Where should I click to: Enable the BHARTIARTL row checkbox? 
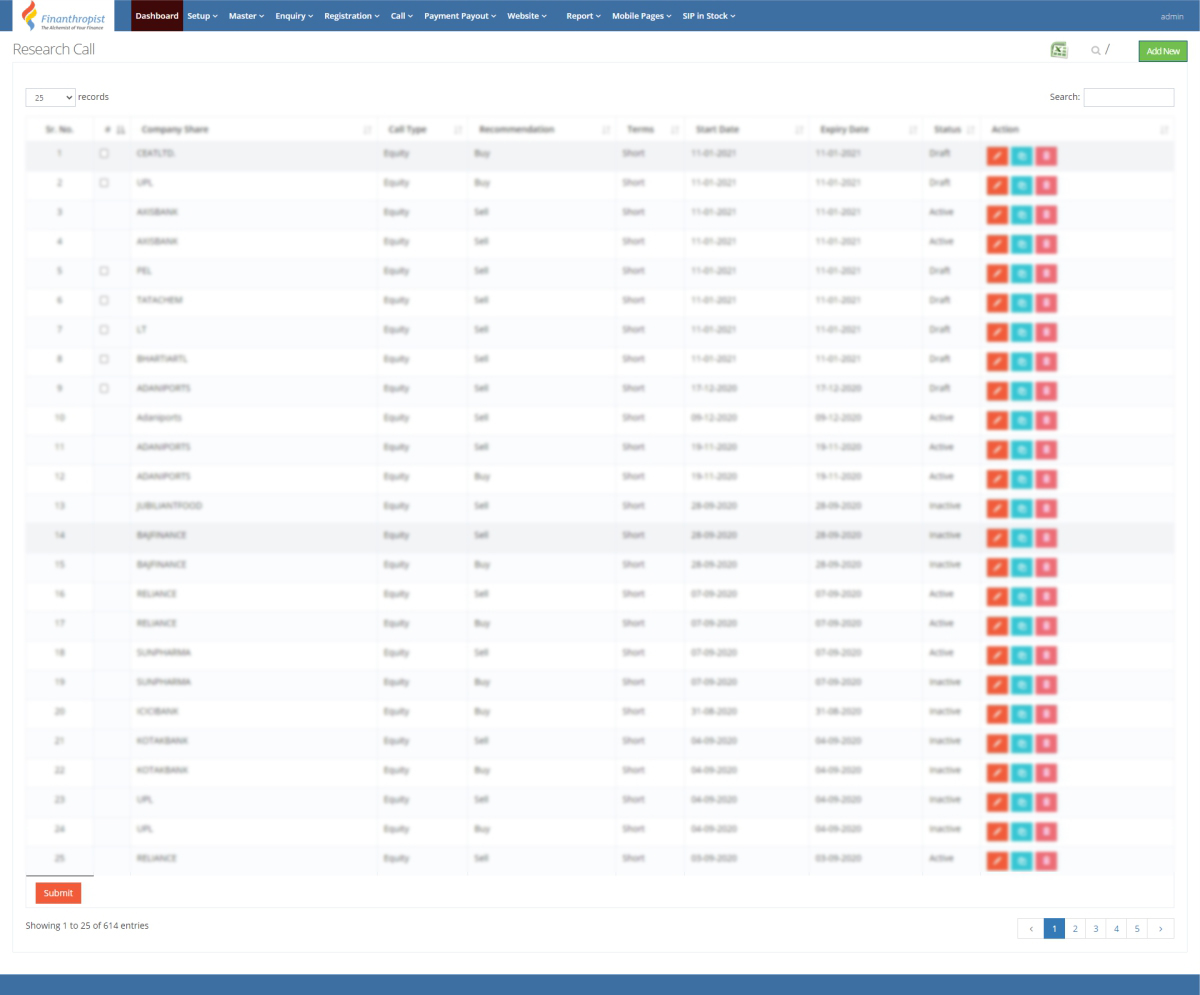(x=104, y=359)
